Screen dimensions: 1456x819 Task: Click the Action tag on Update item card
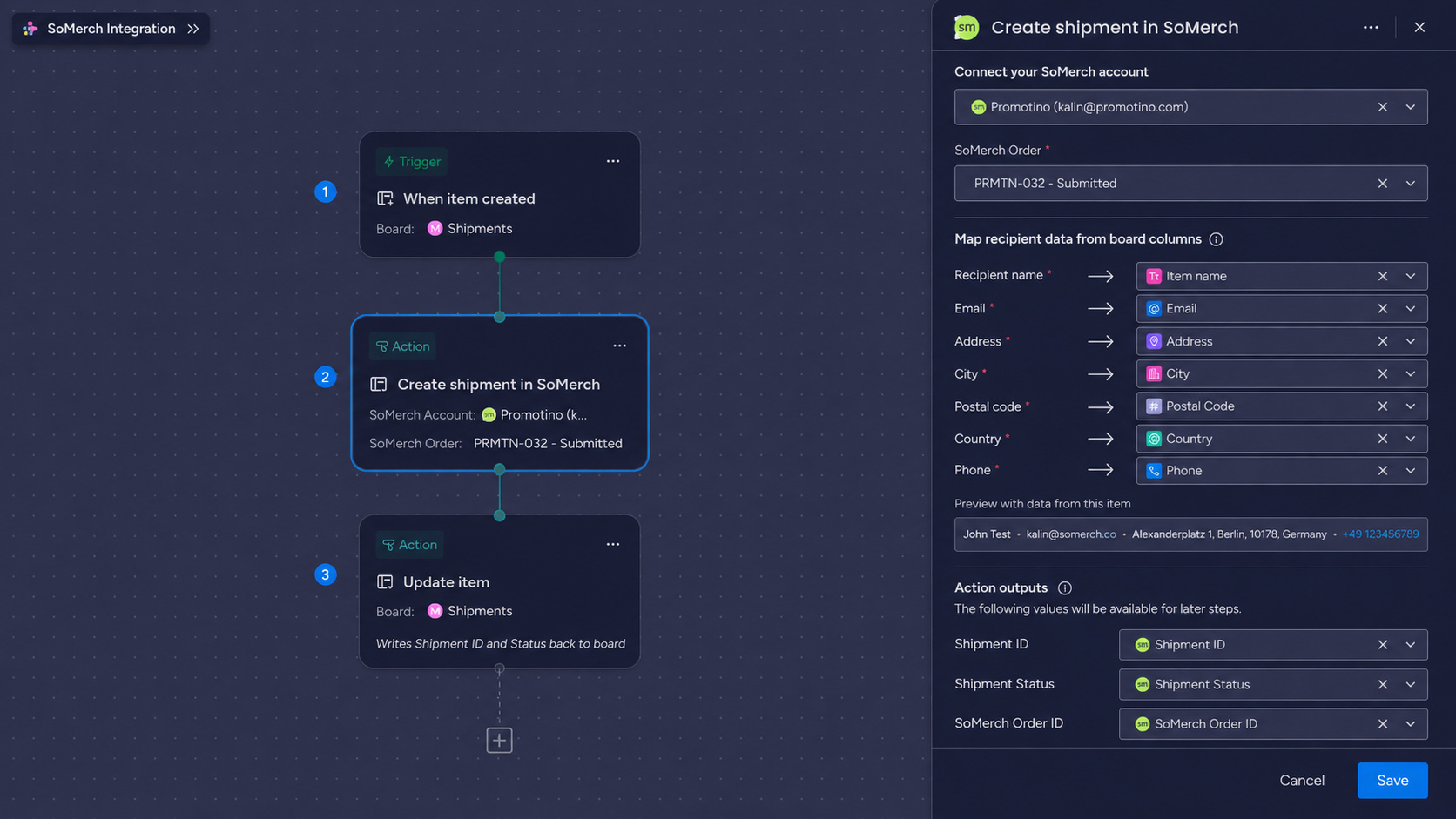[410, 545]
